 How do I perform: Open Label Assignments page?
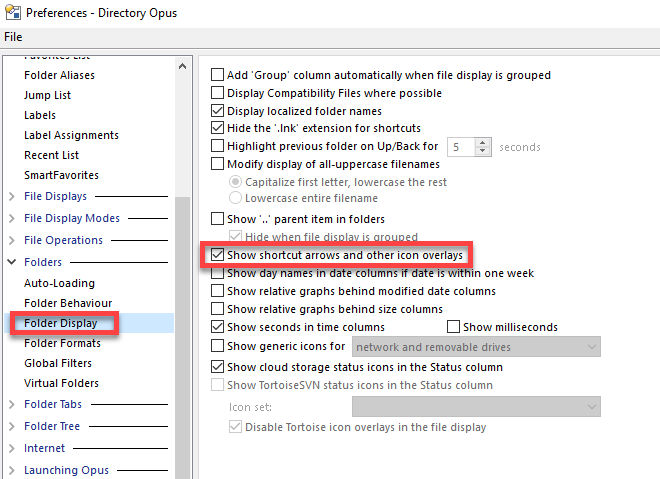point(71,135)
